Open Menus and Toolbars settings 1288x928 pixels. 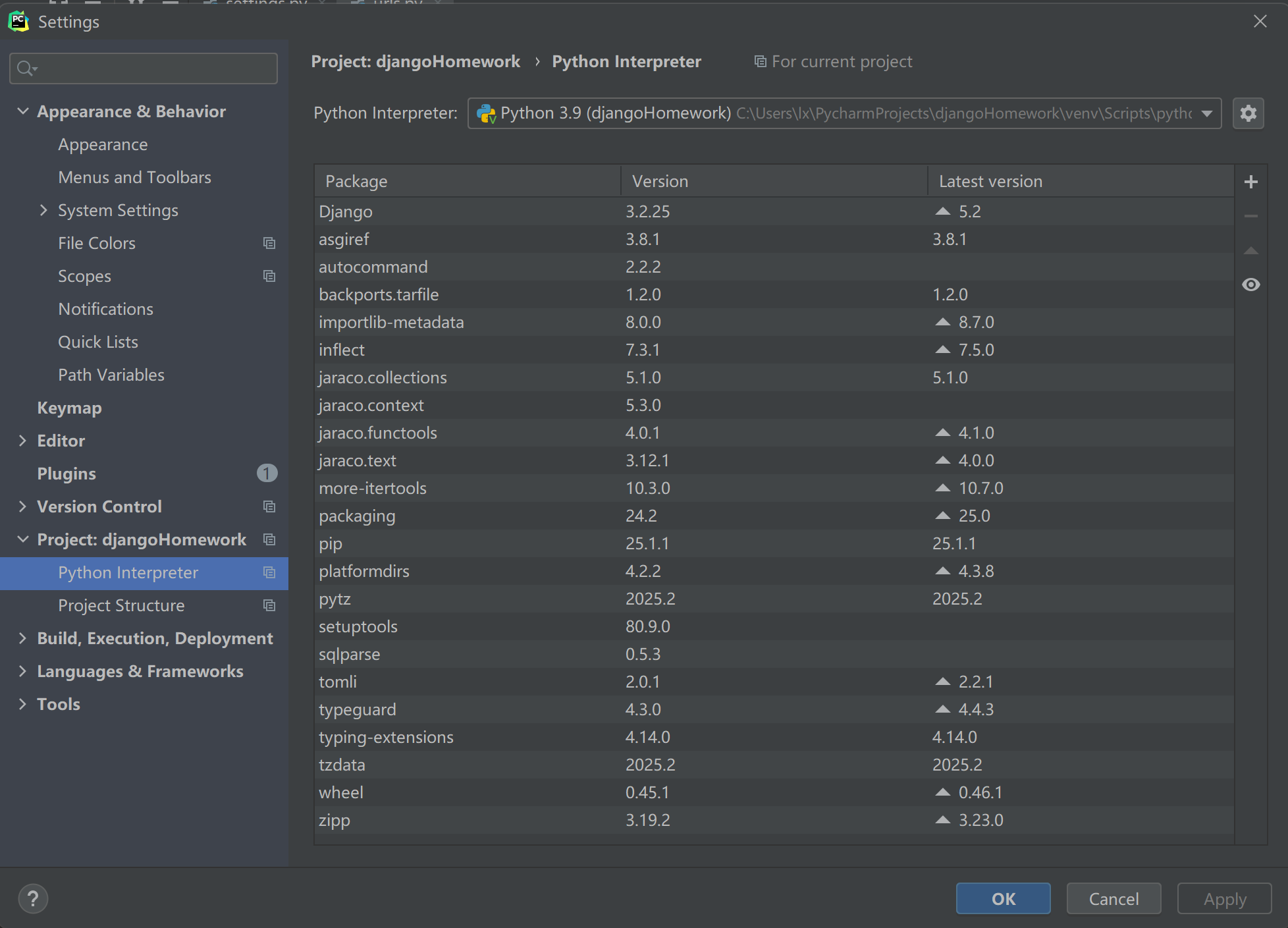[134, 177]
